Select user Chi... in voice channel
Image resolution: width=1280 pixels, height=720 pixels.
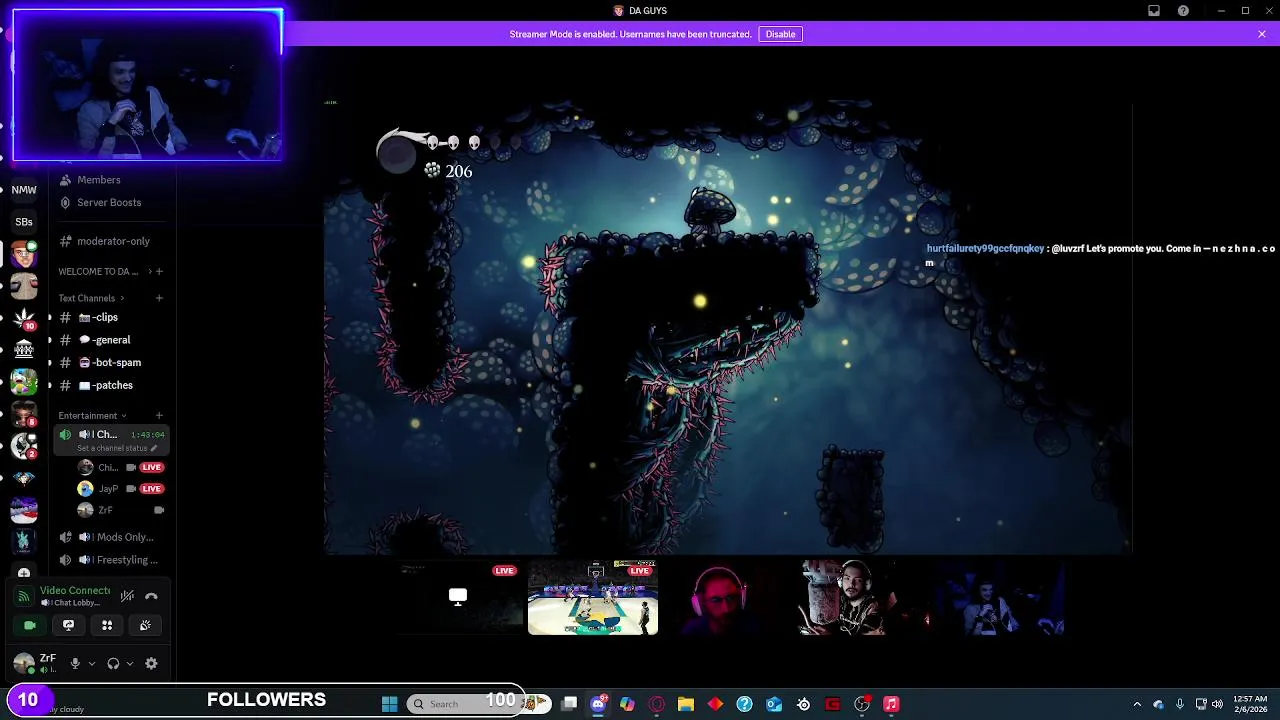120,467
